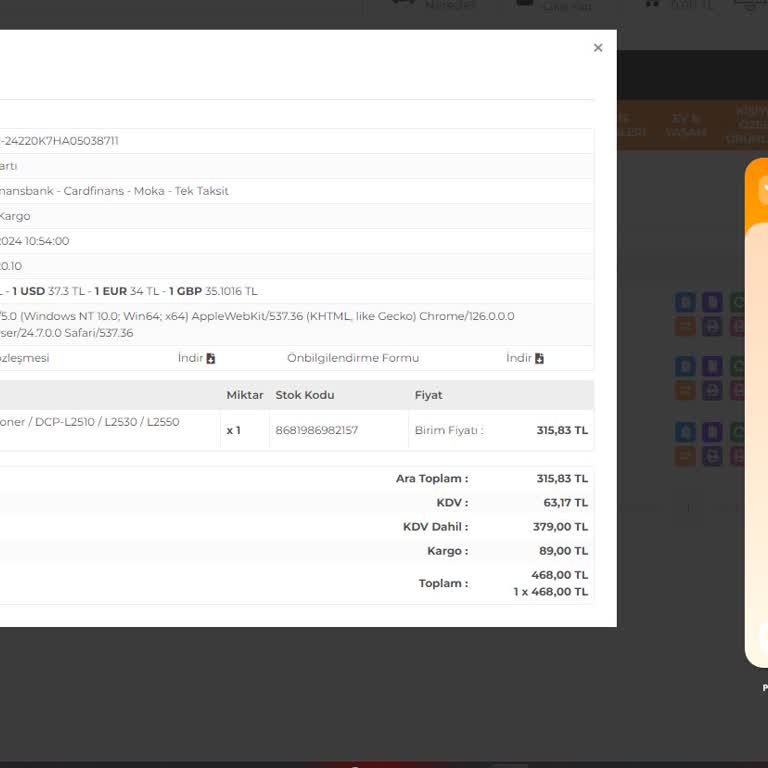The height and width of the screenshot is (768, 768).
Task: Click the Önbilgilendirme Formu label
Action: [353, 358]
